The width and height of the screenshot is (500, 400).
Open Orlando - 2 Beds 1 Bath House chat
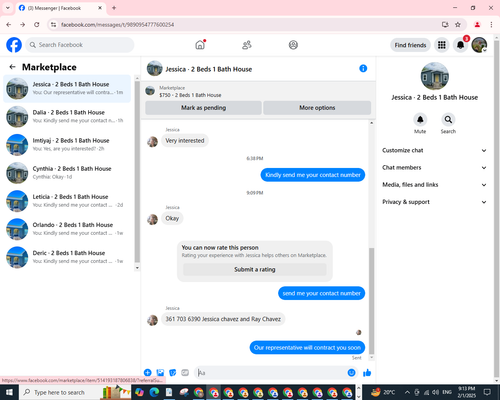coord(67,229)
